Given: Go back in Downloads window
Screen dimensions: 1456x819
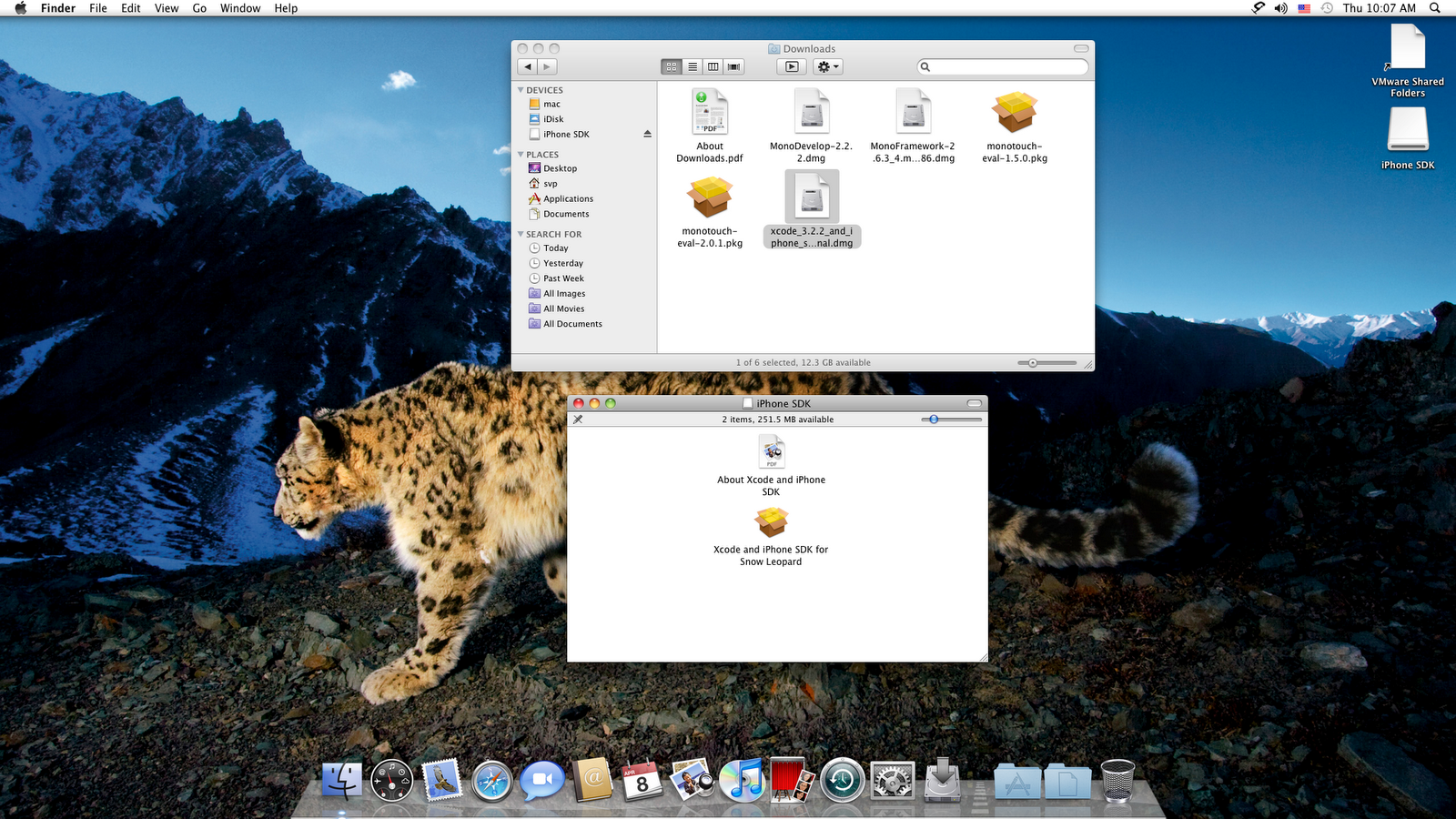Looking at the screenshot, I should (x=528, y=66).
